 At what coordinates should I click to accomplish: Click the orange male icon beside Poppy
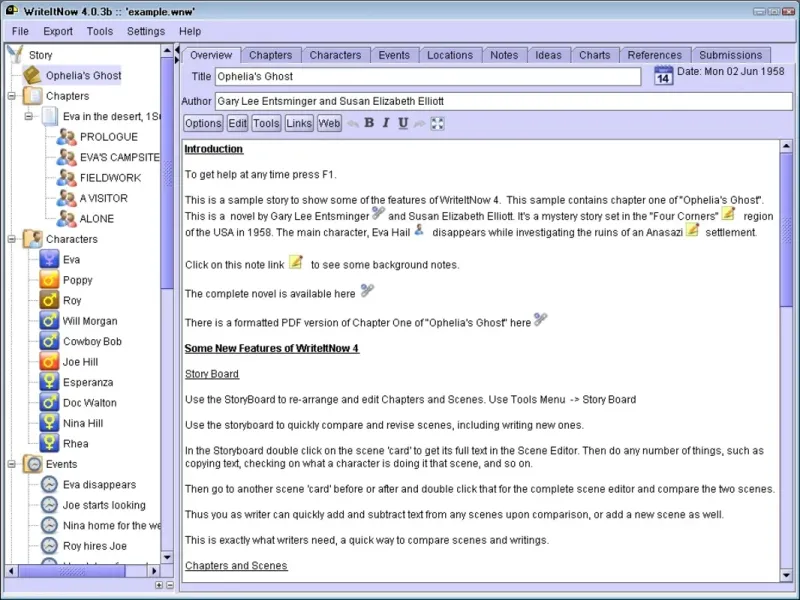tap(49, 280)
